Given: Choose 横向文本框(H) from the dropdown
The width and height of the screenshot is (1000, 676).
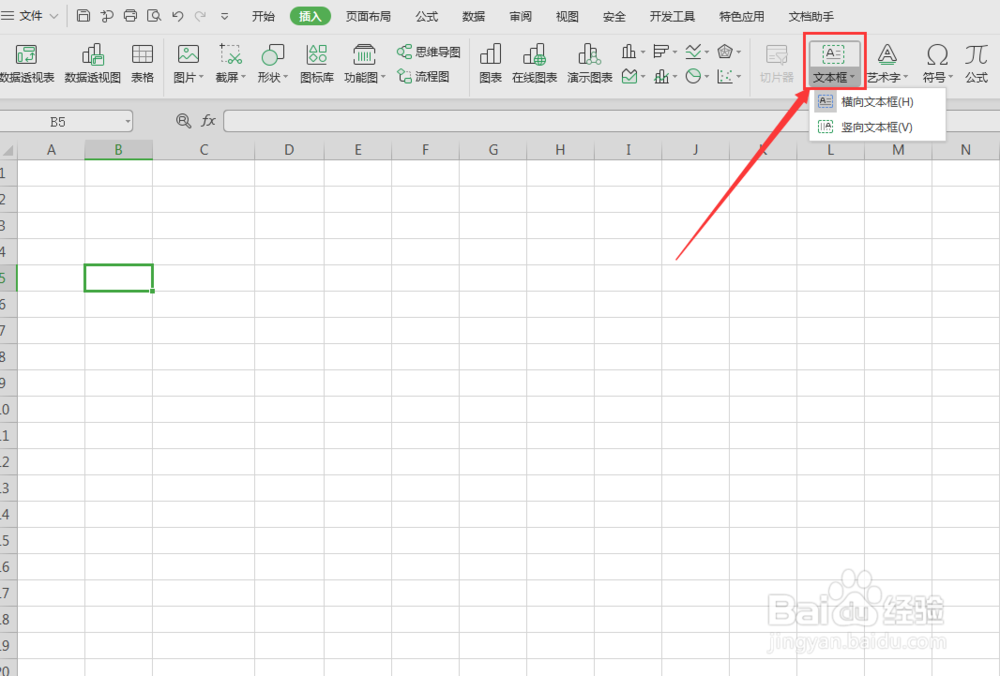Looking at the screenshot, I should (878, 101).
